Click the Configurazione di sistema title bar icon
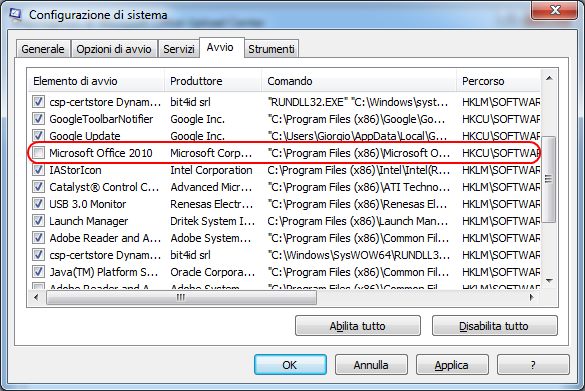Screen dimensions: 585x391 click(x=15, y=14)
